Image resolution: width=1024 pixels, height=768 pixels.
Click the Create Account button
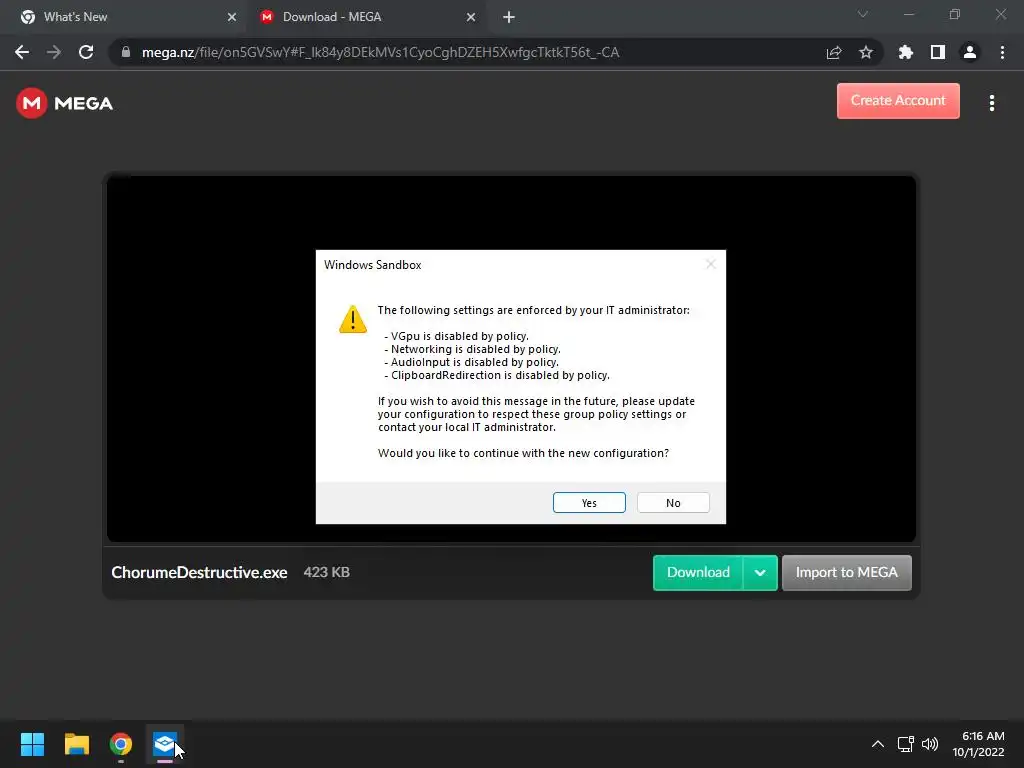tap(898, 101)
